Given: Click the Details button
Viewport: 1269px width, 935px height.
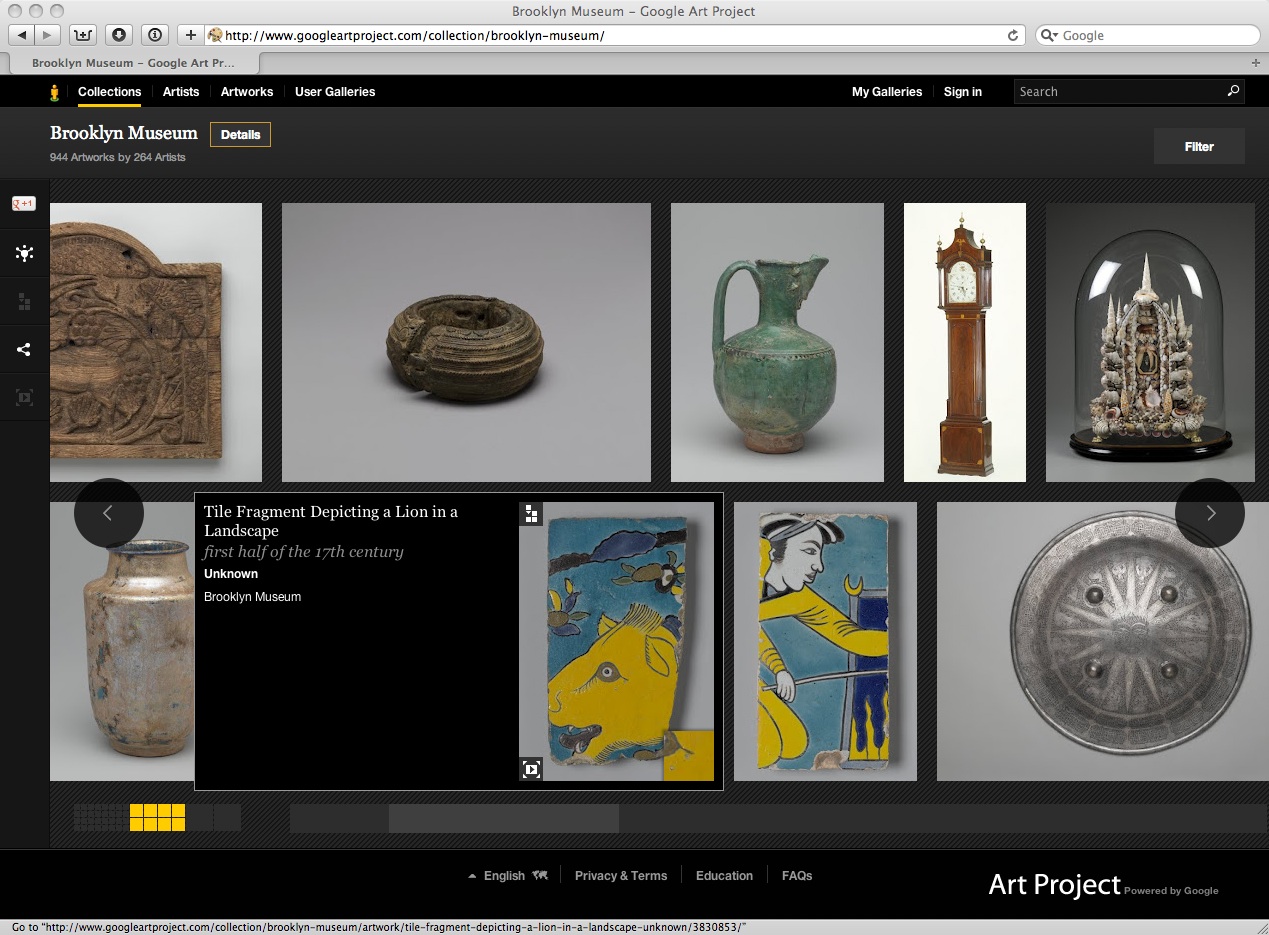Looking at the screenshot, I should 240,134.
